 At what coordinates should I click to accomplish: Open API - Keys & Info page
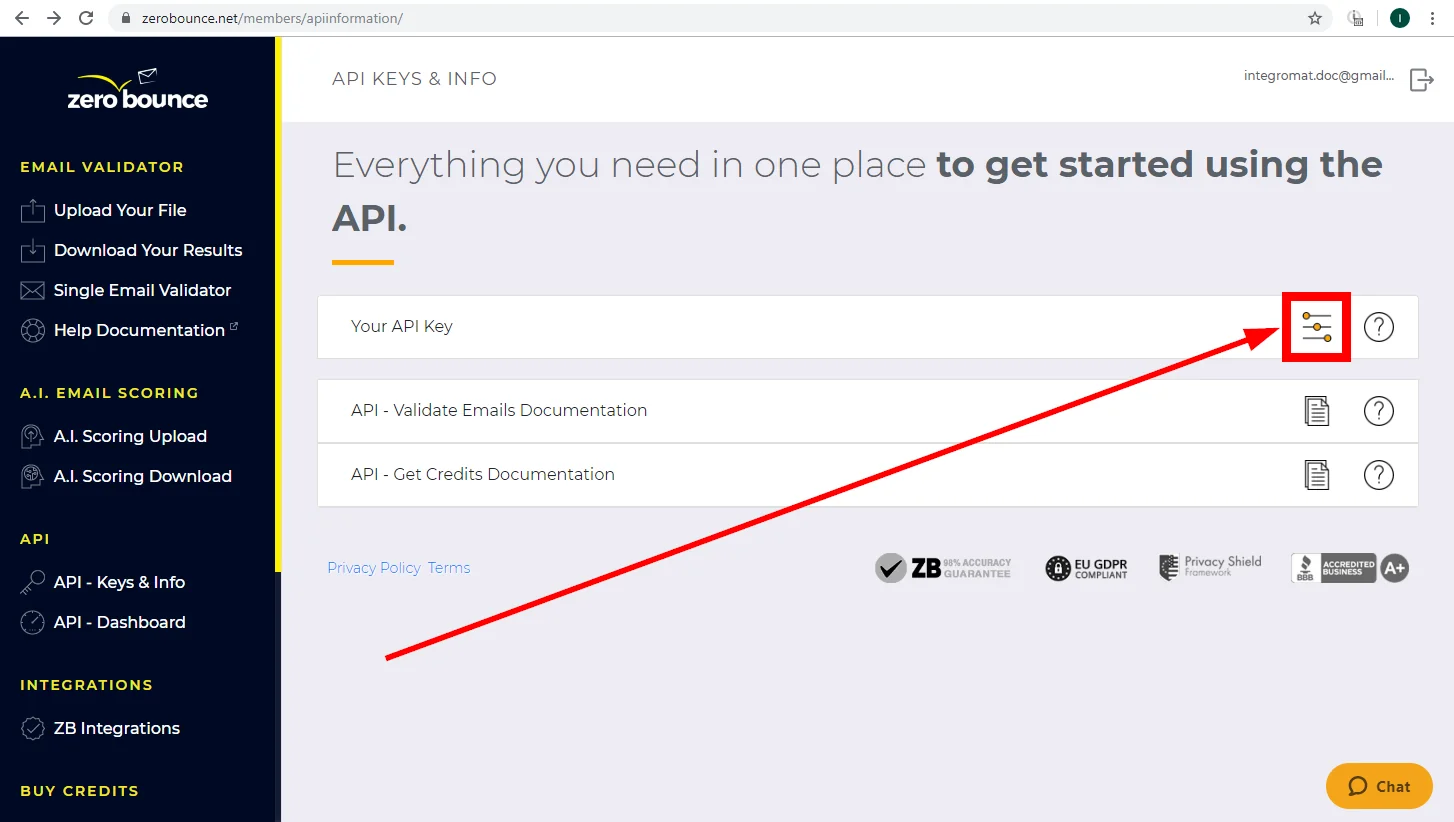coord(119,582)
